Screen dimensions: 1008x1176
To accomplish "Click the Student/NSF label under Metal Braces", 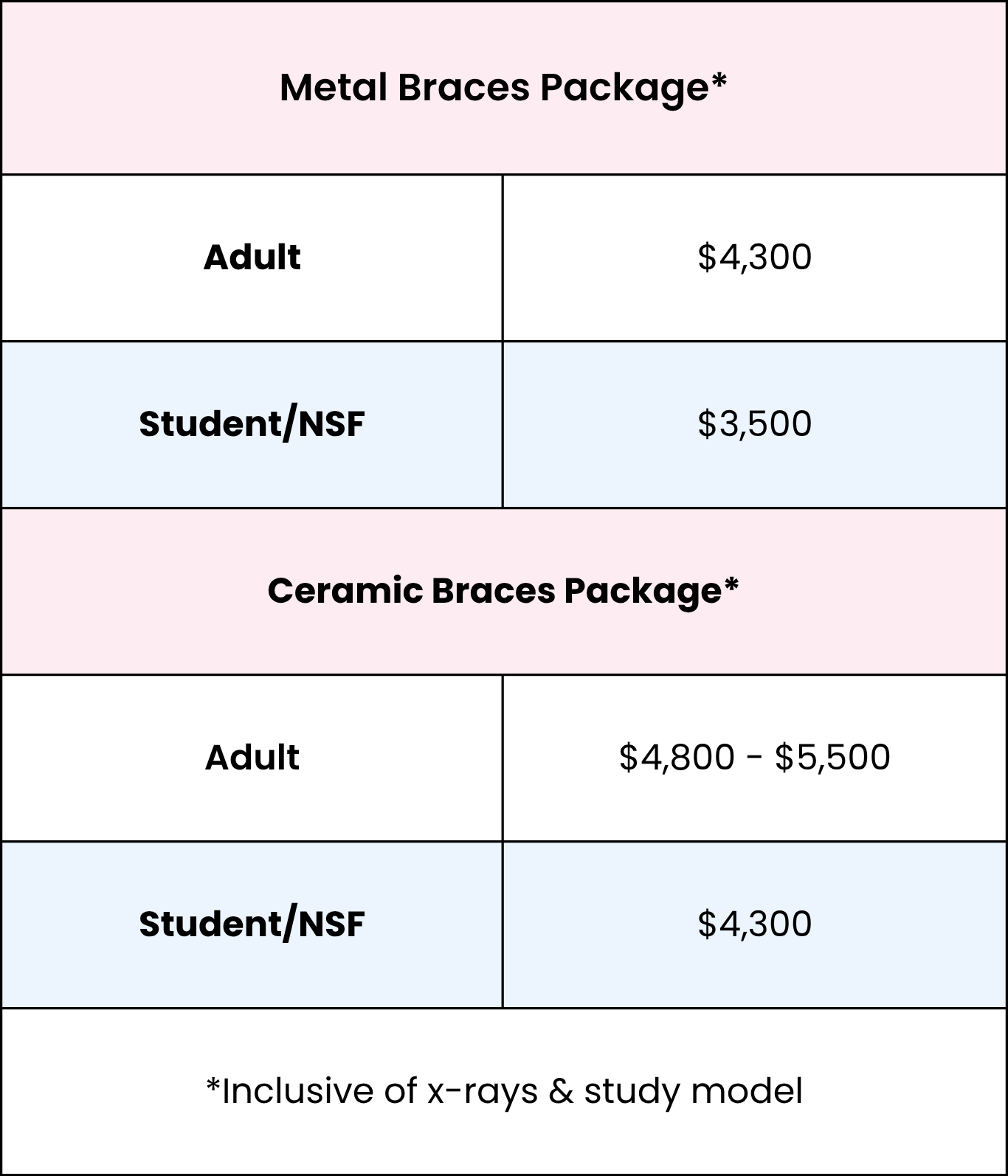I will pyautogui.click(x=252, y=424).
